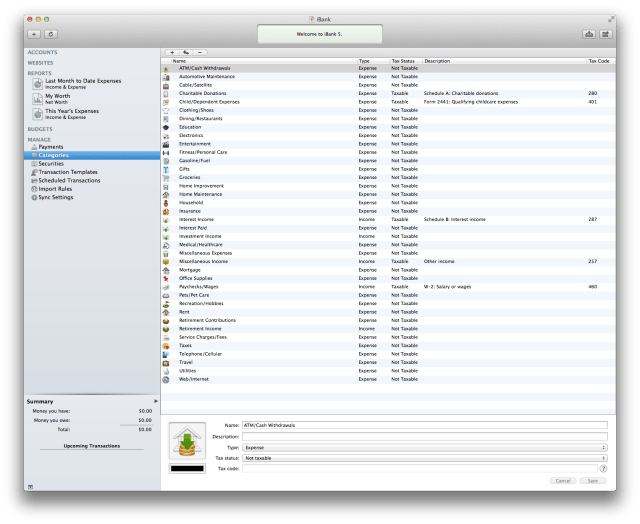Screen dimensions: 640x524
Task: Click into the Description text field
Action: click(x=424, y=436)
